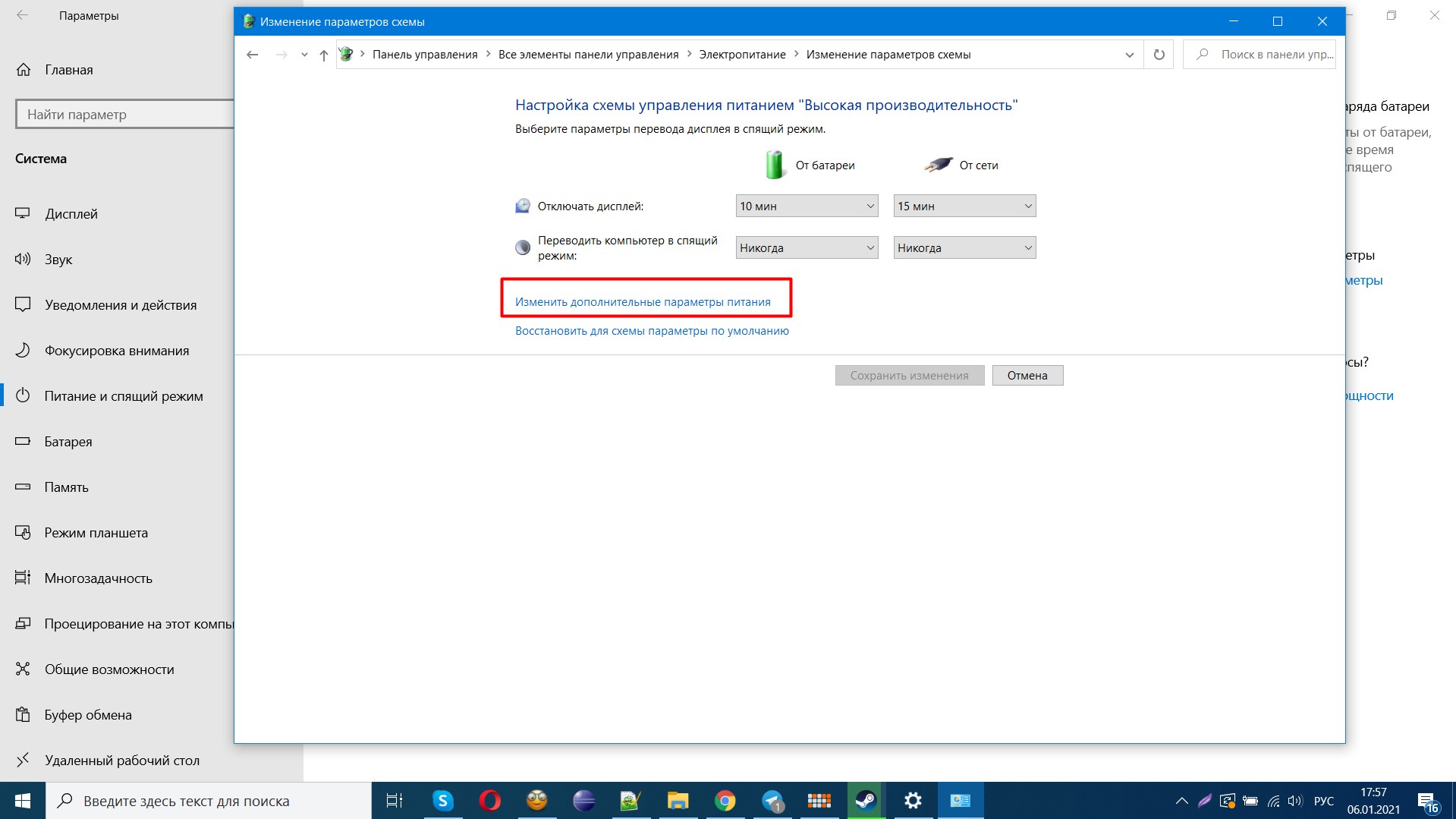
Task: Open Opera browser from the taskbar
Action: (489, 801)
